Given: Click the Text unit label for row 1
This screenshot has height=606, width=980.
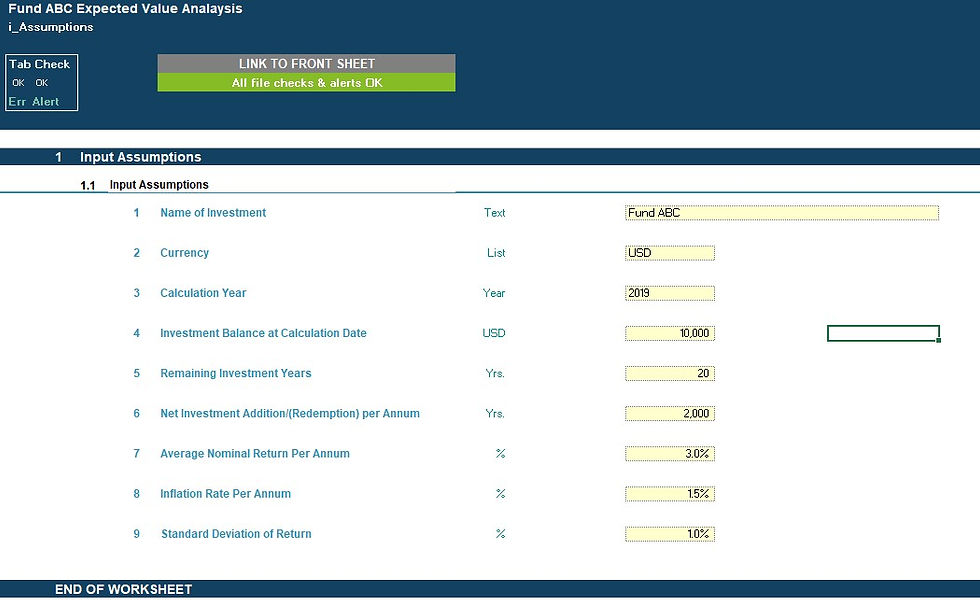Looking at the screenshot, I should coord(494,213).
